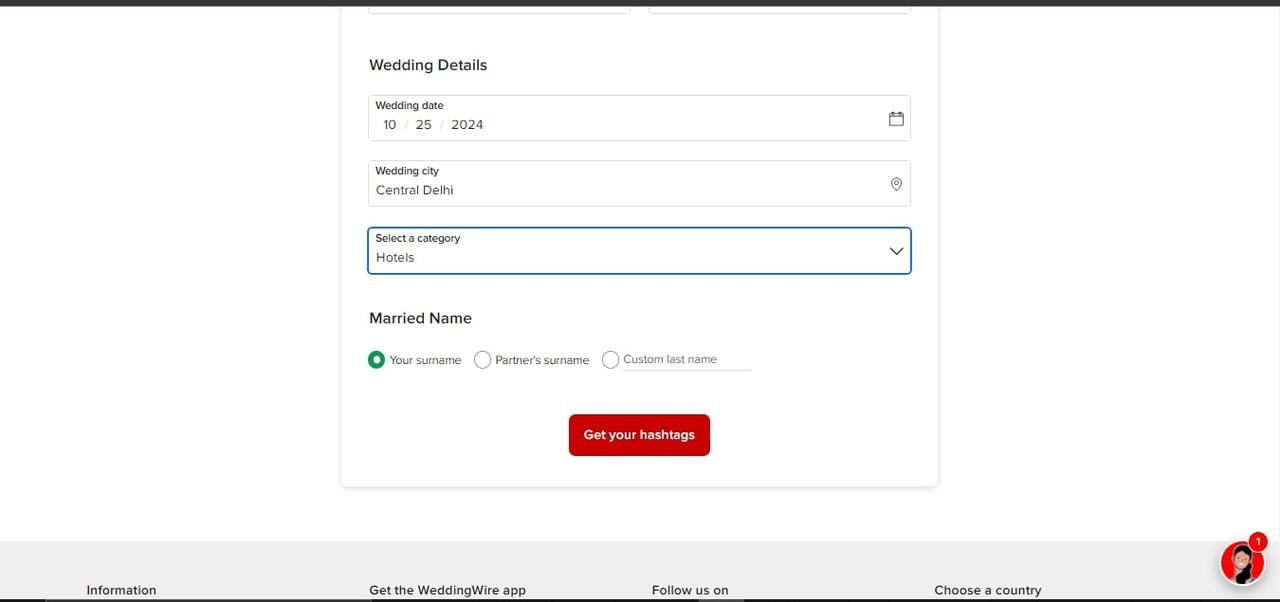Click the month value 10 in Wedding date
The width and height of the screenshot is (1280, 602).
(x=390, y=125)
